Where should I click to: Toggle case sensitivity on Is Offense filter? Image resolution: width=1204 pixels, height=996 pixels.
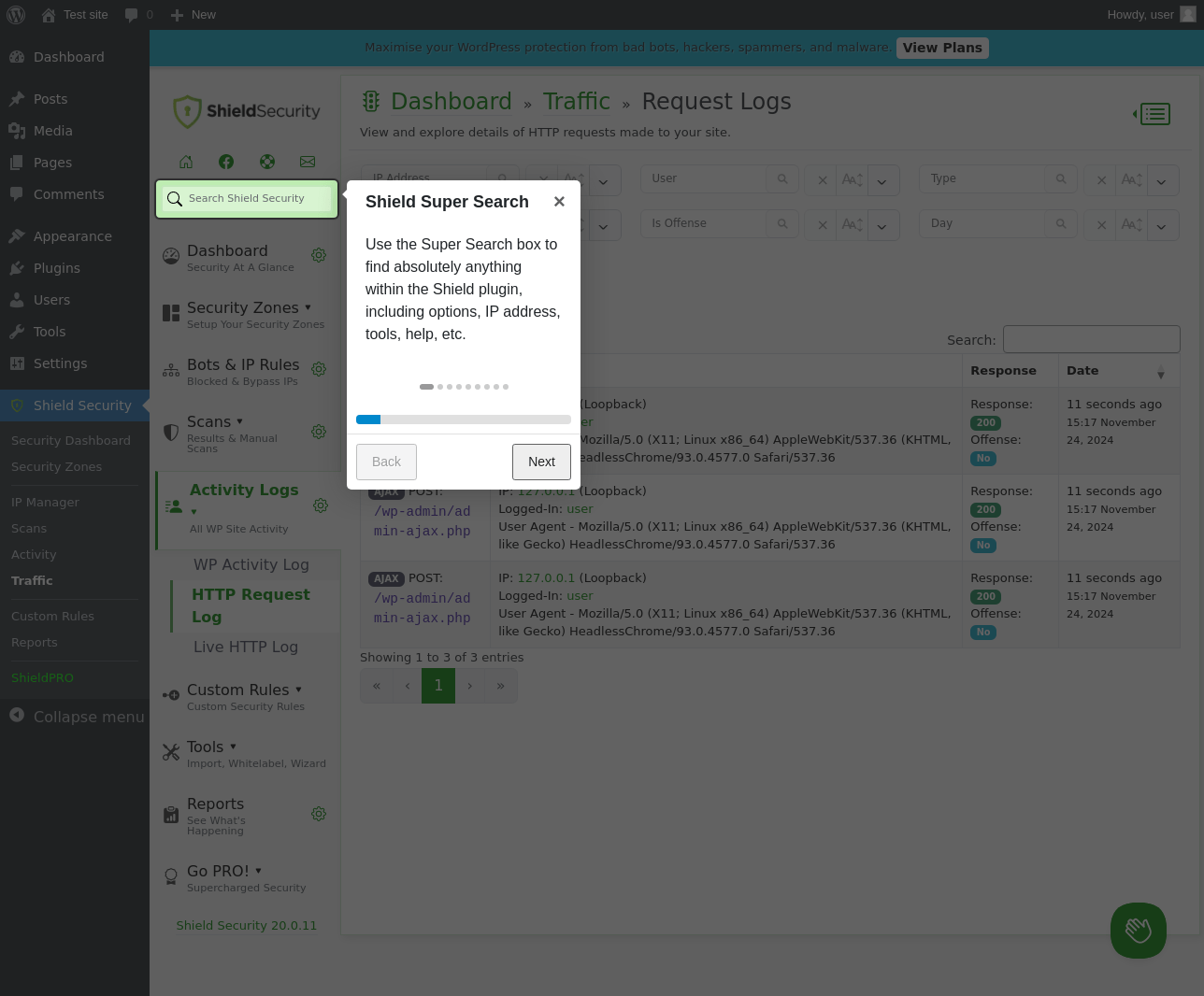(x=853, y=224)
